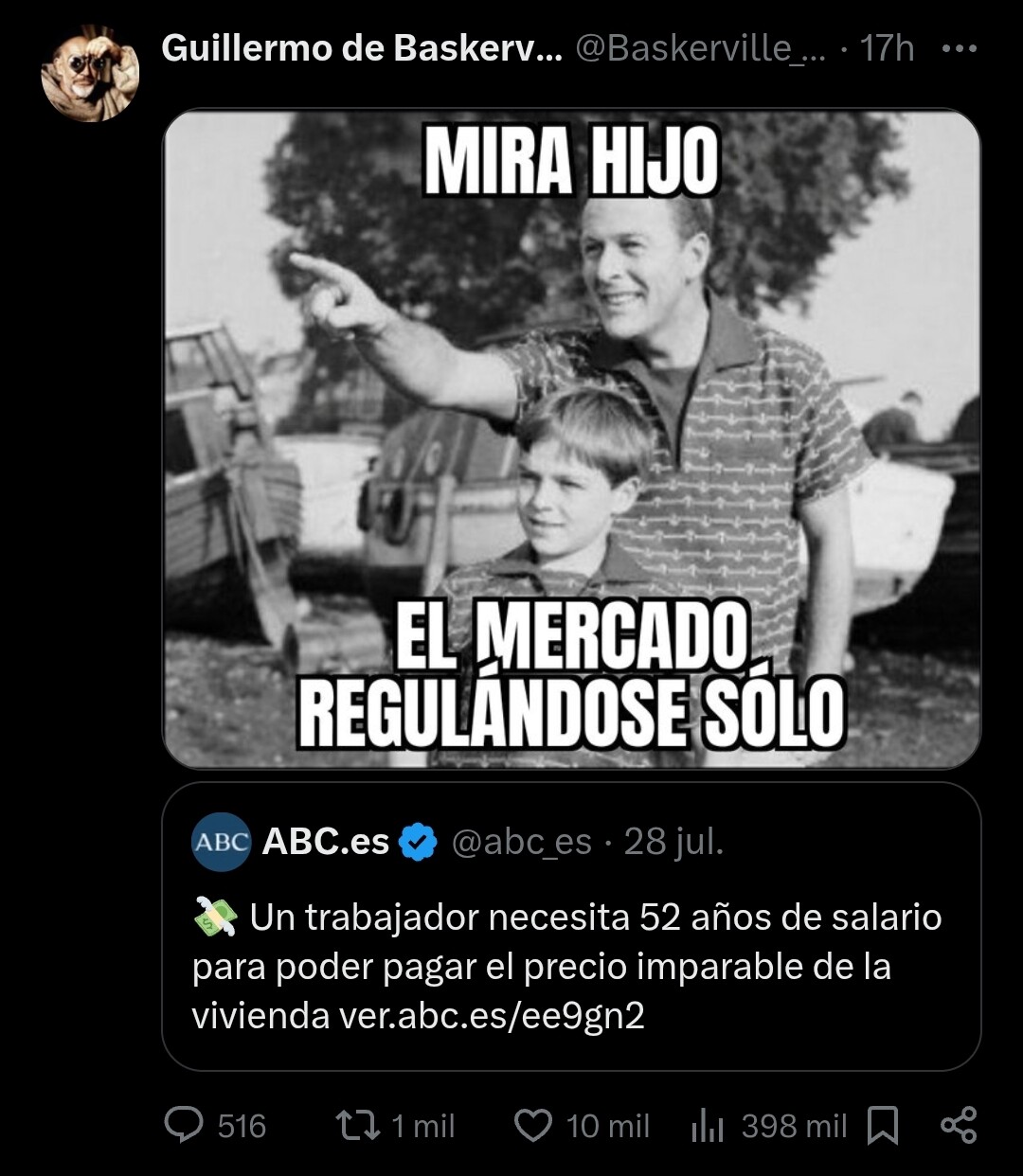Click the 516 replies count
The image size is (1023, 1176).
[x=242, y=1126]
